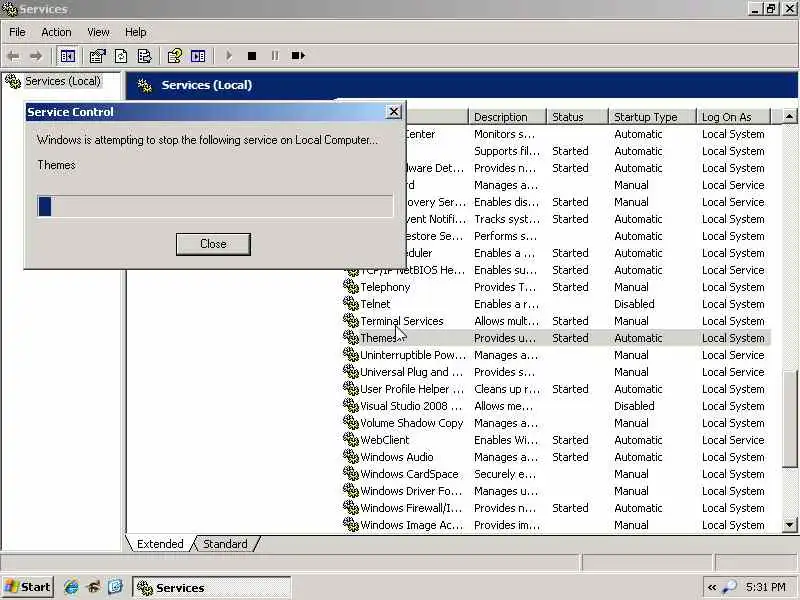Click the gear icon beside Windows Audio
The image size is (800, 600).
point(351,457)
